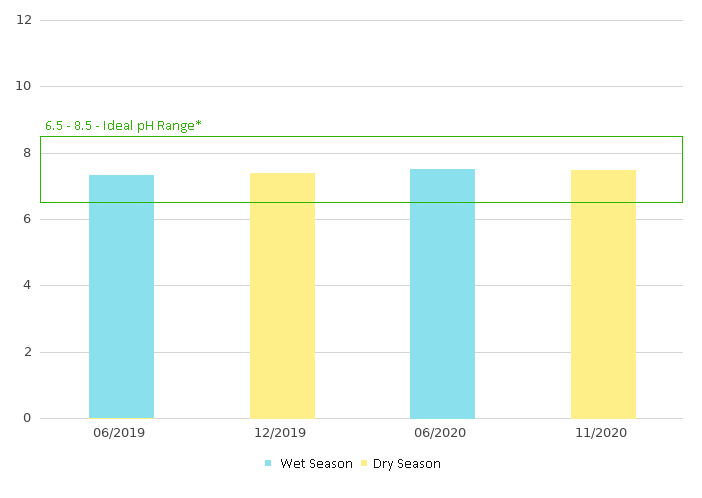The height and width of the screenshot is (498, 702).
Task: Click the yellow 12/2019 dry season bar
Action: click(282, 295)
